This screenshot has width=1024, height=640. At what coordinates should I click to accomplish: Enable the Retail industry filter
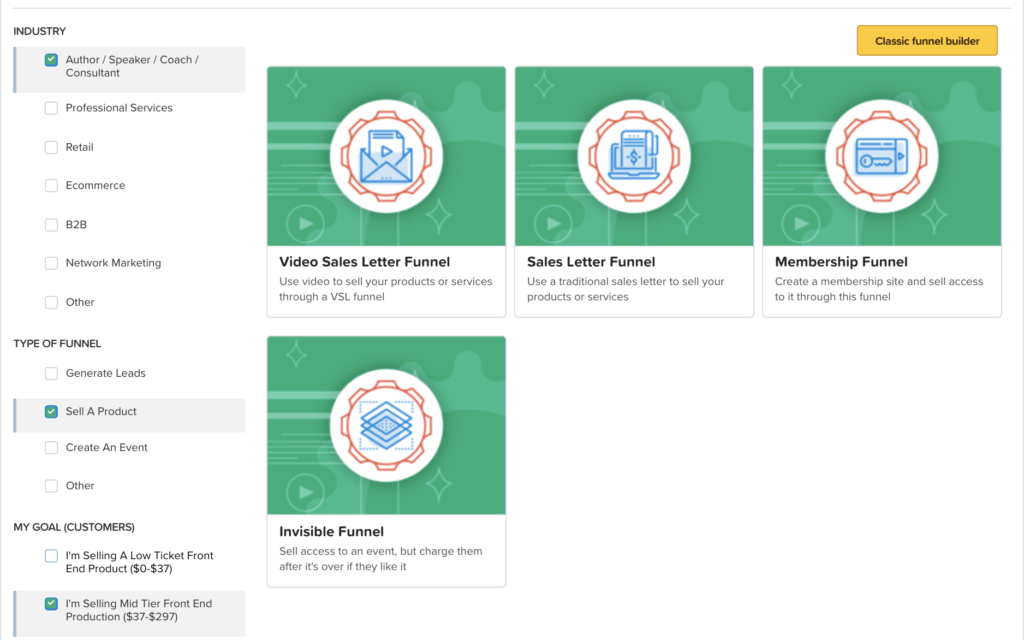point(50,147)
